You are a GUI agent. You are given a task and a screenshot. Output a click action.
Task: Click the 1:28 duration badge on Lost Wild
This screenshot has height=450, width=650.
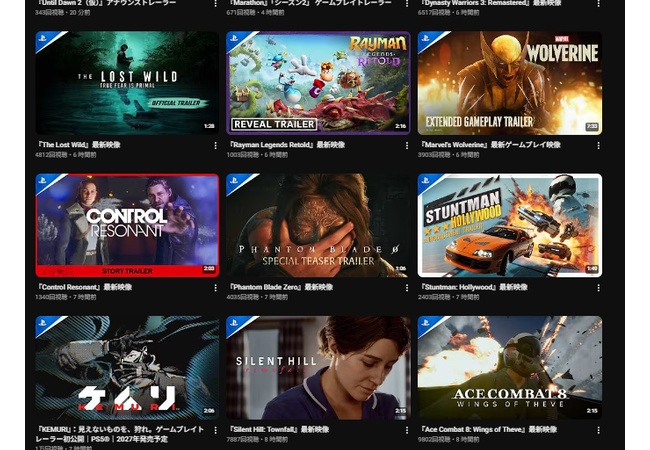tap(209, 126)
